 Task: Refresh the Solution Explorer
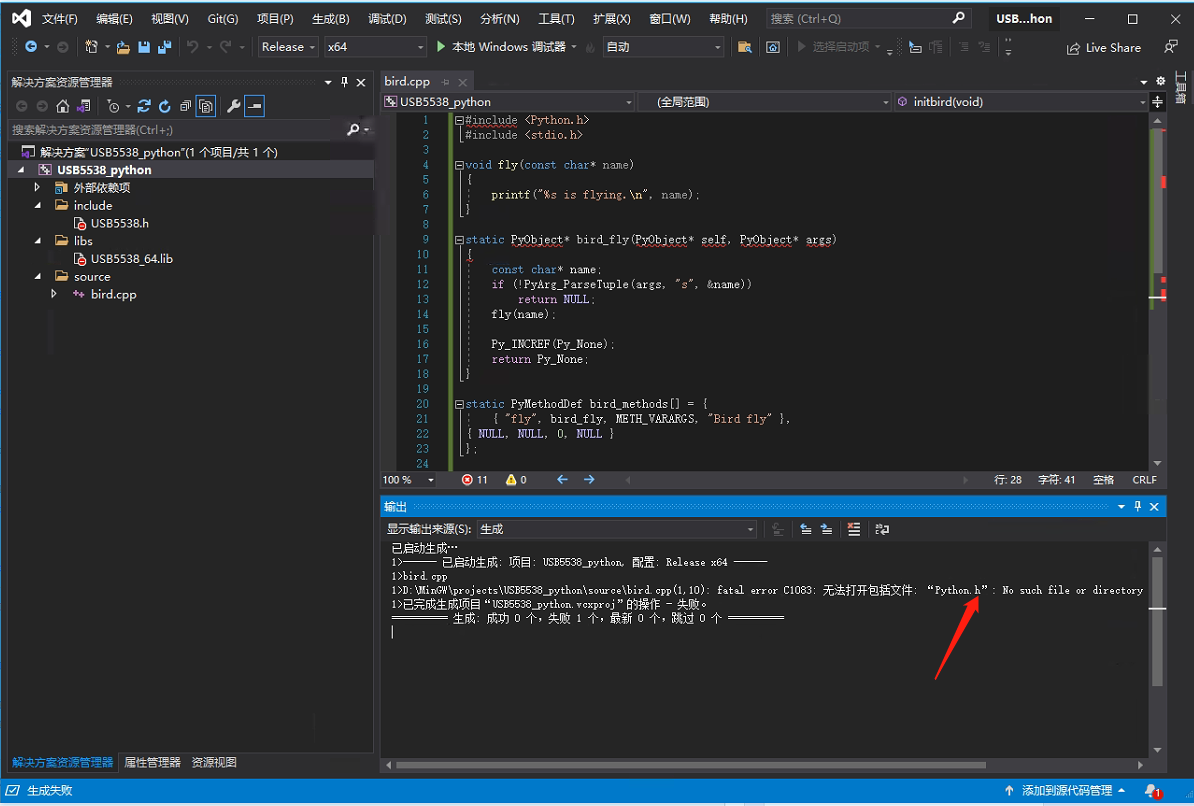coord(166,105)
